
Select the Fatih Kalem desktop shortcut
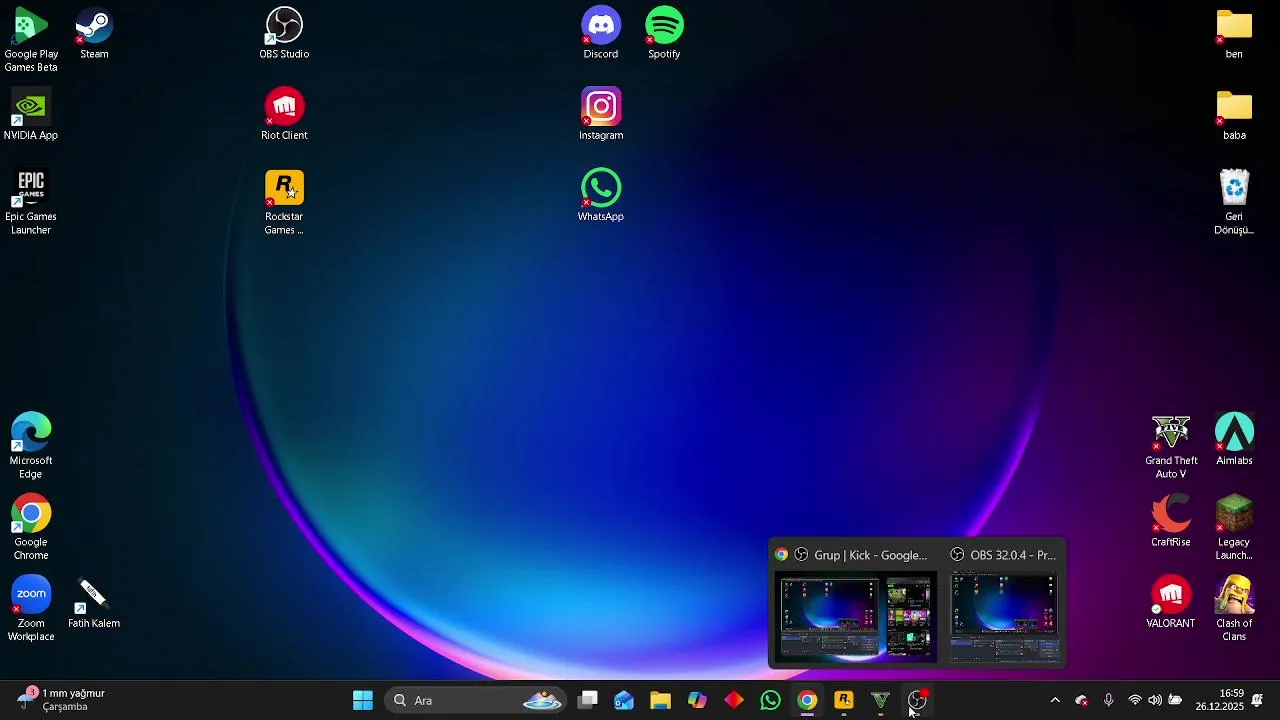[94, 603]
